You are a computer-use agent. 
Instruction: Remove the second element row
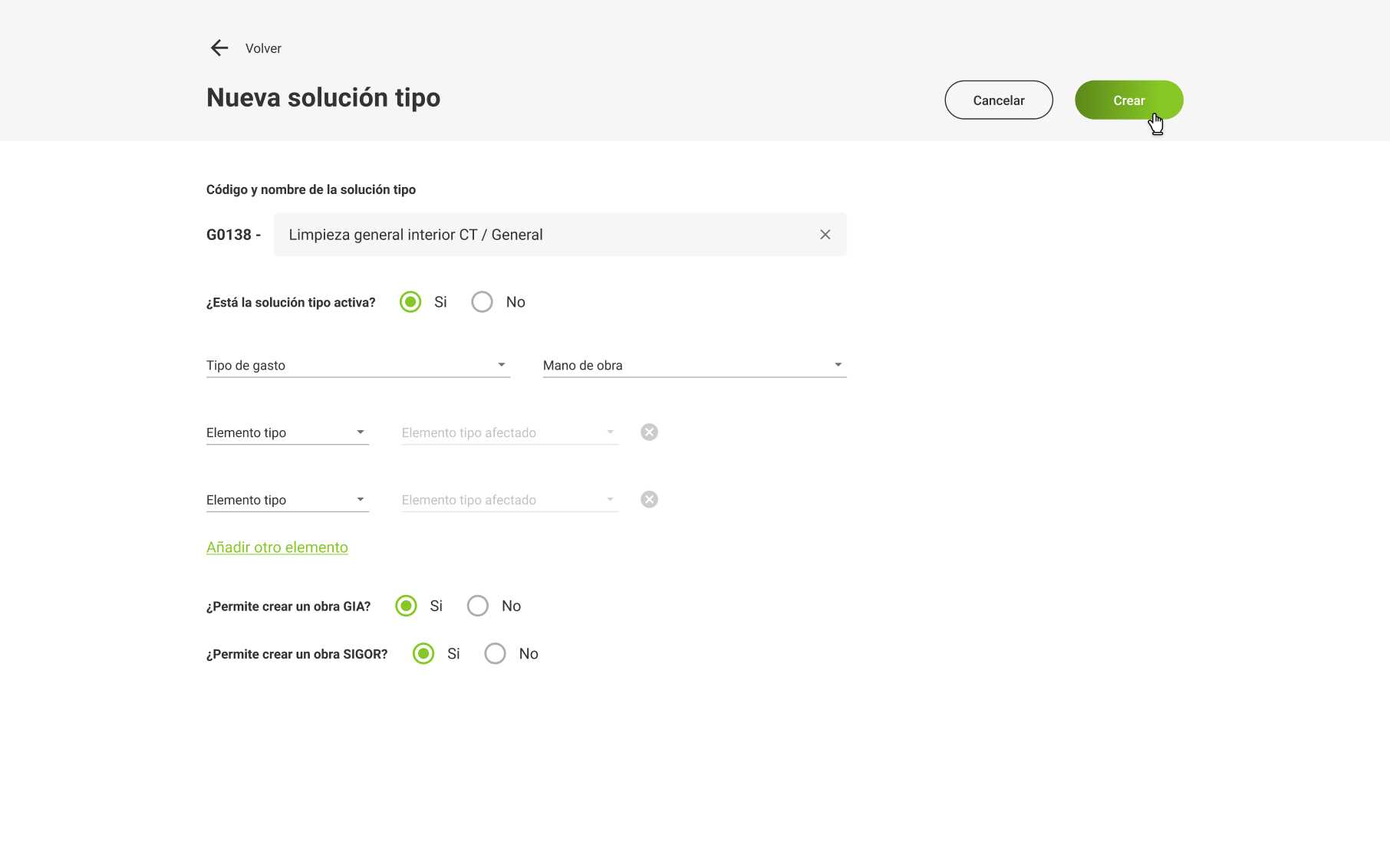tap(649, 500)
